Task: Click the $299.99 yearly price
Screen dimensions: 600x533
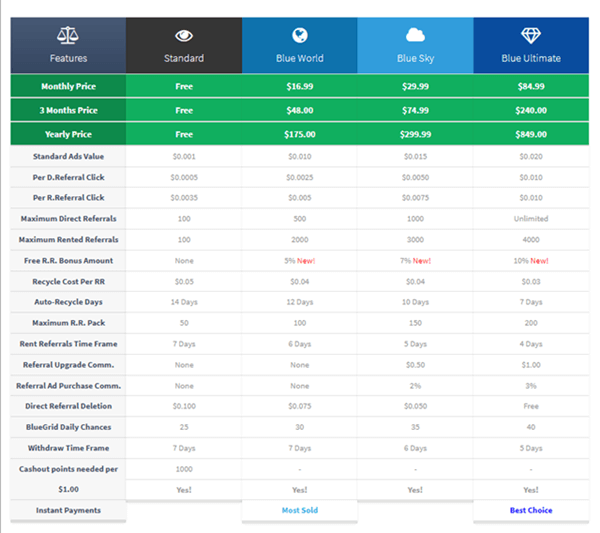Action: tap(415, 135)
